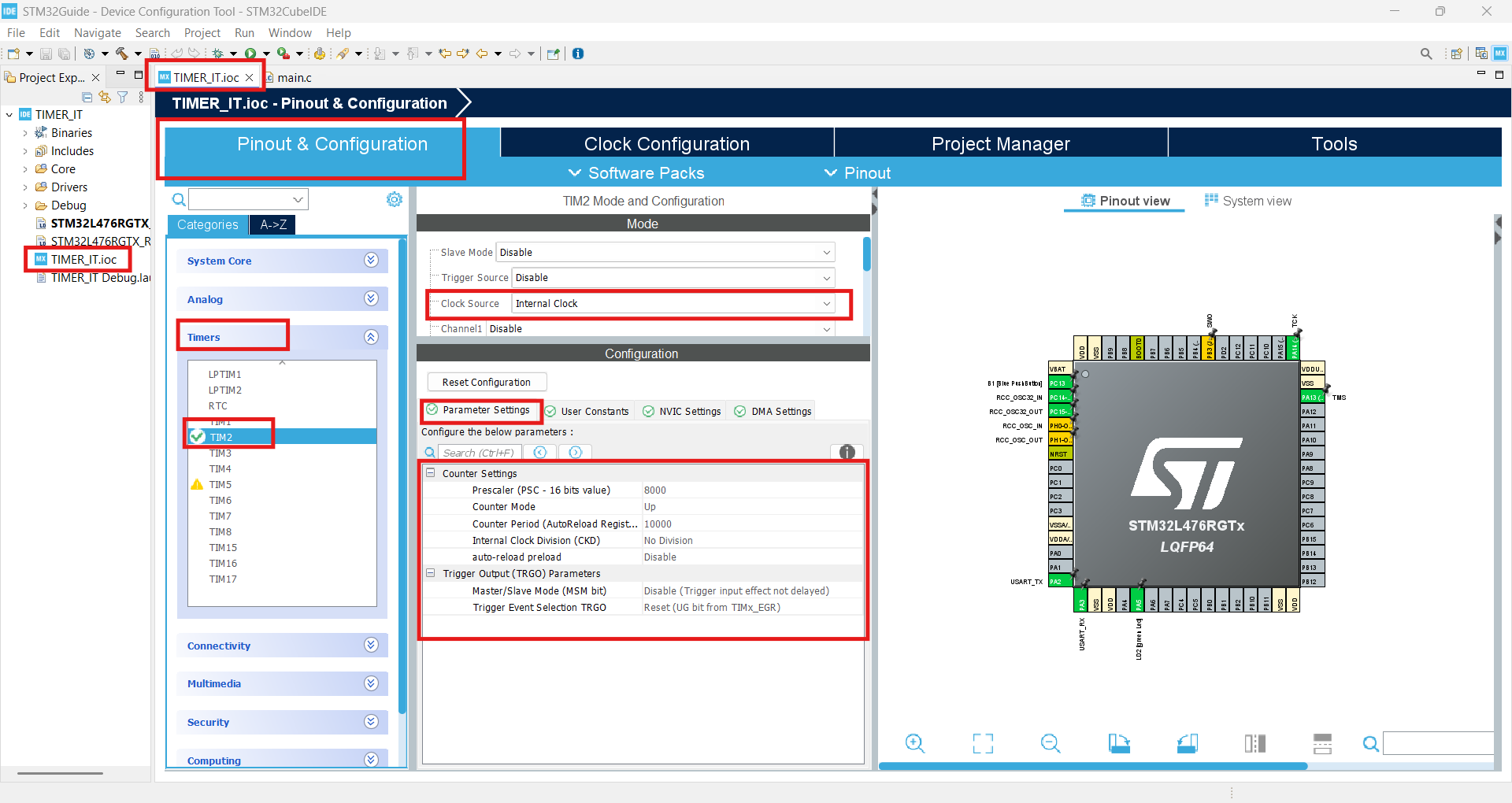Open the Tools tab
Image resolution: width=1512 pixels, height=803 pixels.
(1334, 143)
